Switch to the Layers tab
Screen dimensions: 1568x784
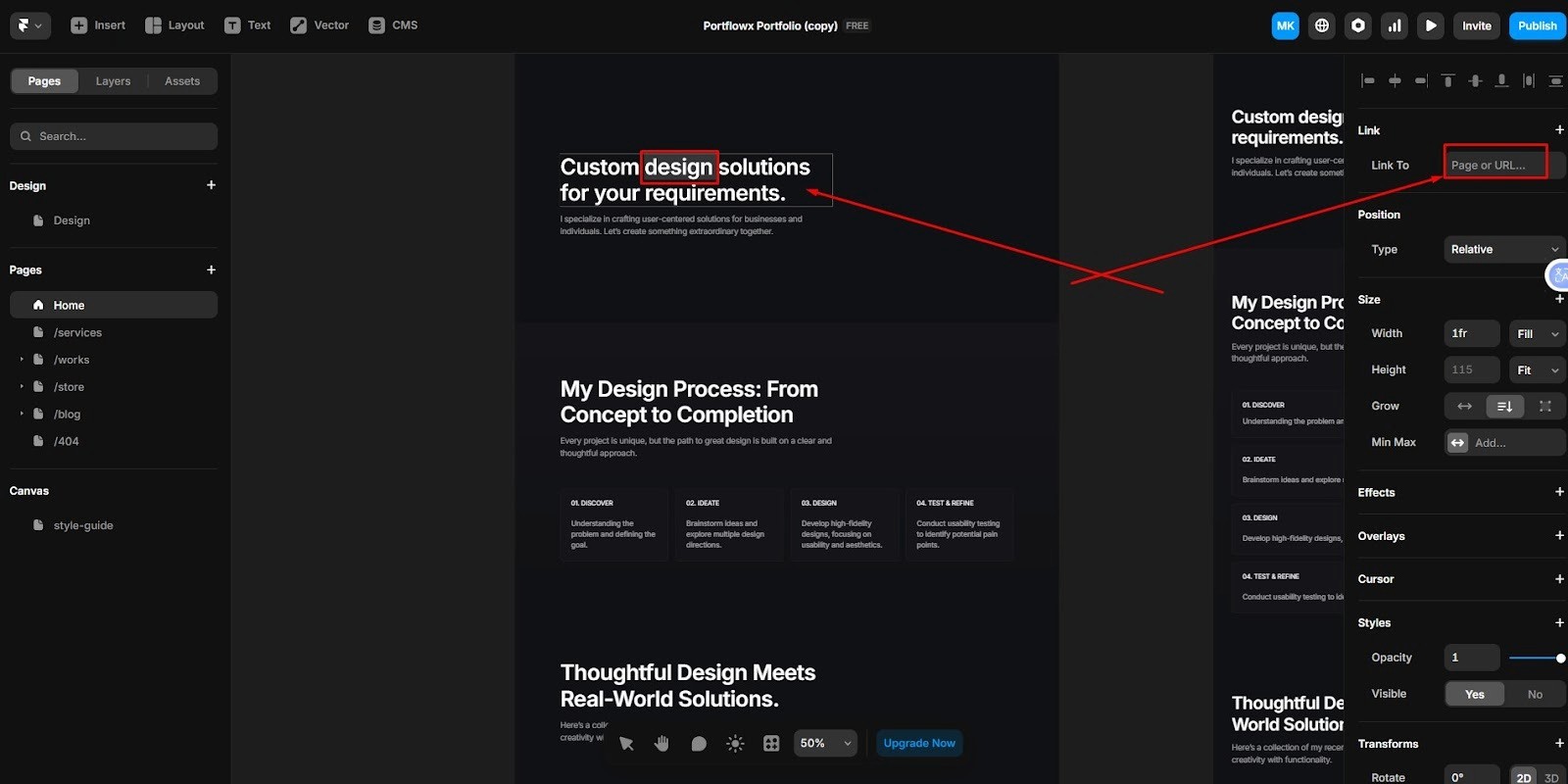tap(113, 81)
